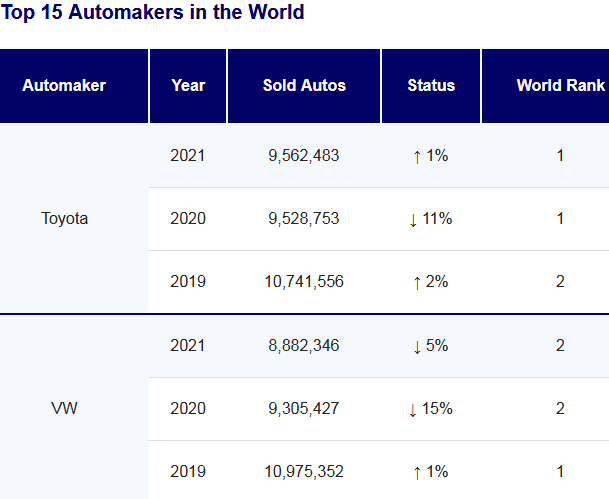Click VW 2019 status '↑ 1%'
This screenshot has width=609, height=499.
[x=431, y=471]
